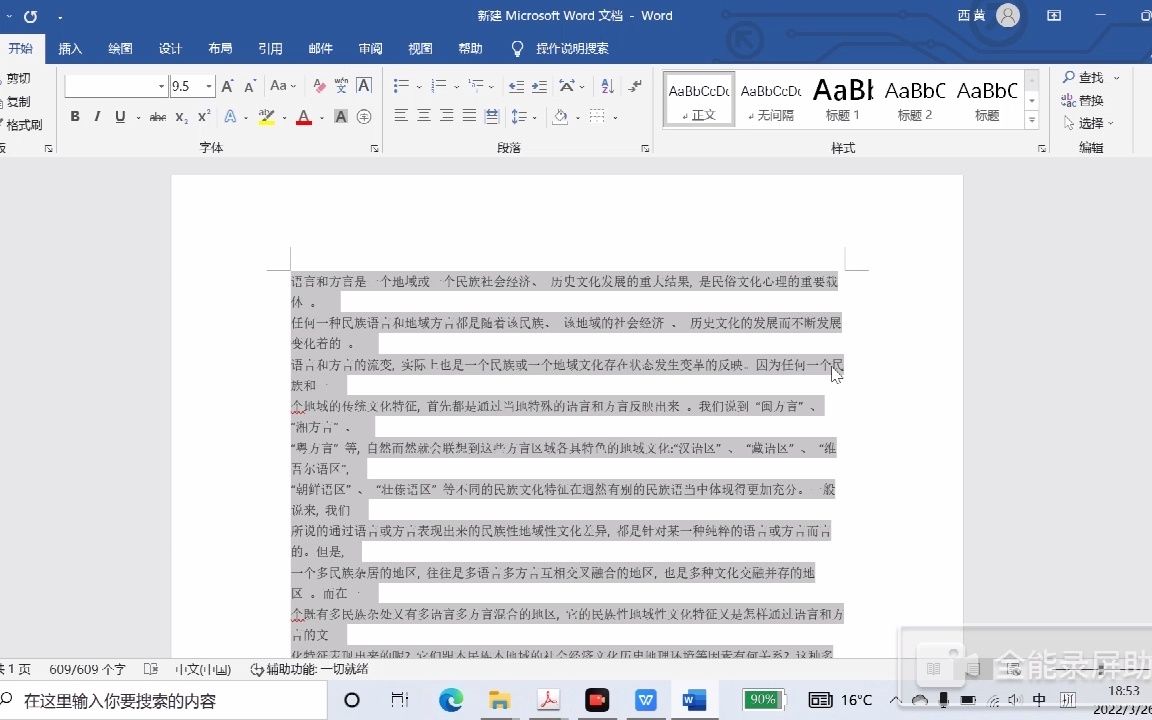This screenshot has height=720, width=1152.
Task: Open the font size dropdown
Action: pos(206,86)
